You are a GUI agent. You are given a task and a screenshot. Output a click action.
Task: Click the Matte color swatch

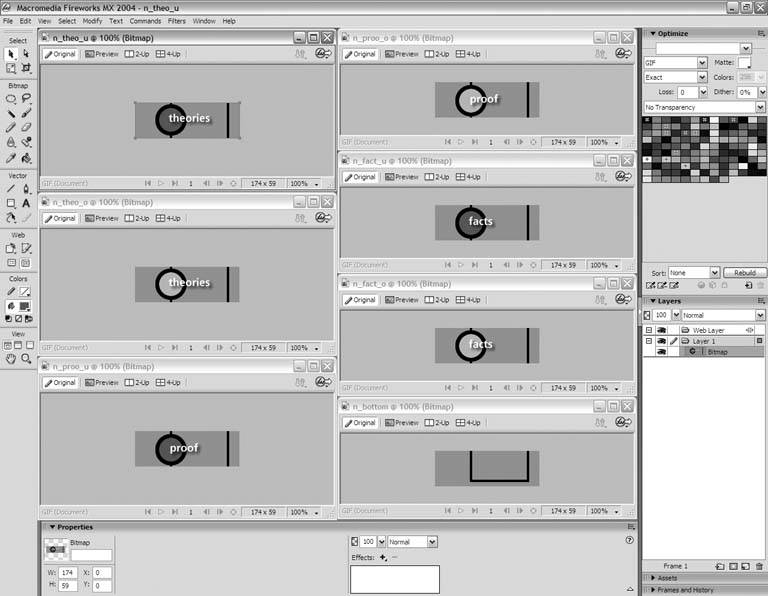tap(745, 62)
